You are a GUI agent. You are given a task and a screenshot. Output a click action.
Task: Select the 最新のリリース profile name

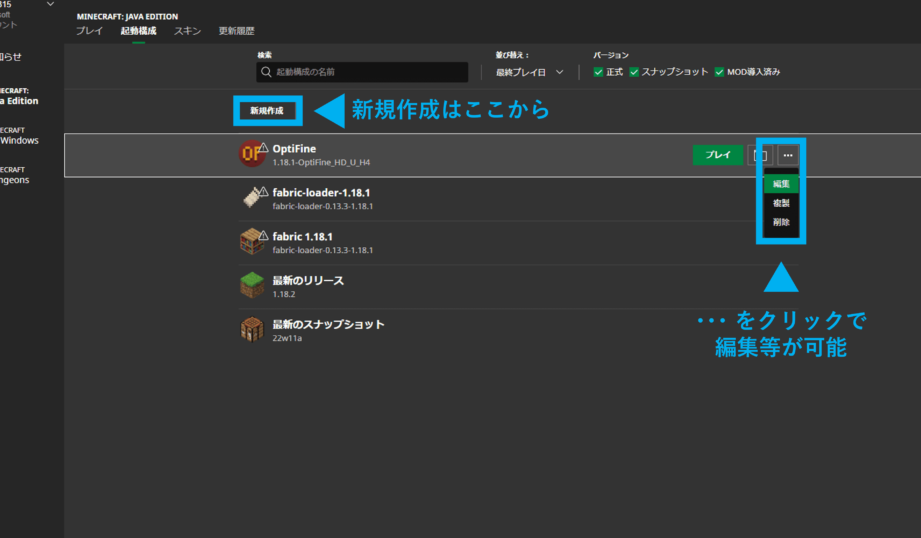(308, 281)
